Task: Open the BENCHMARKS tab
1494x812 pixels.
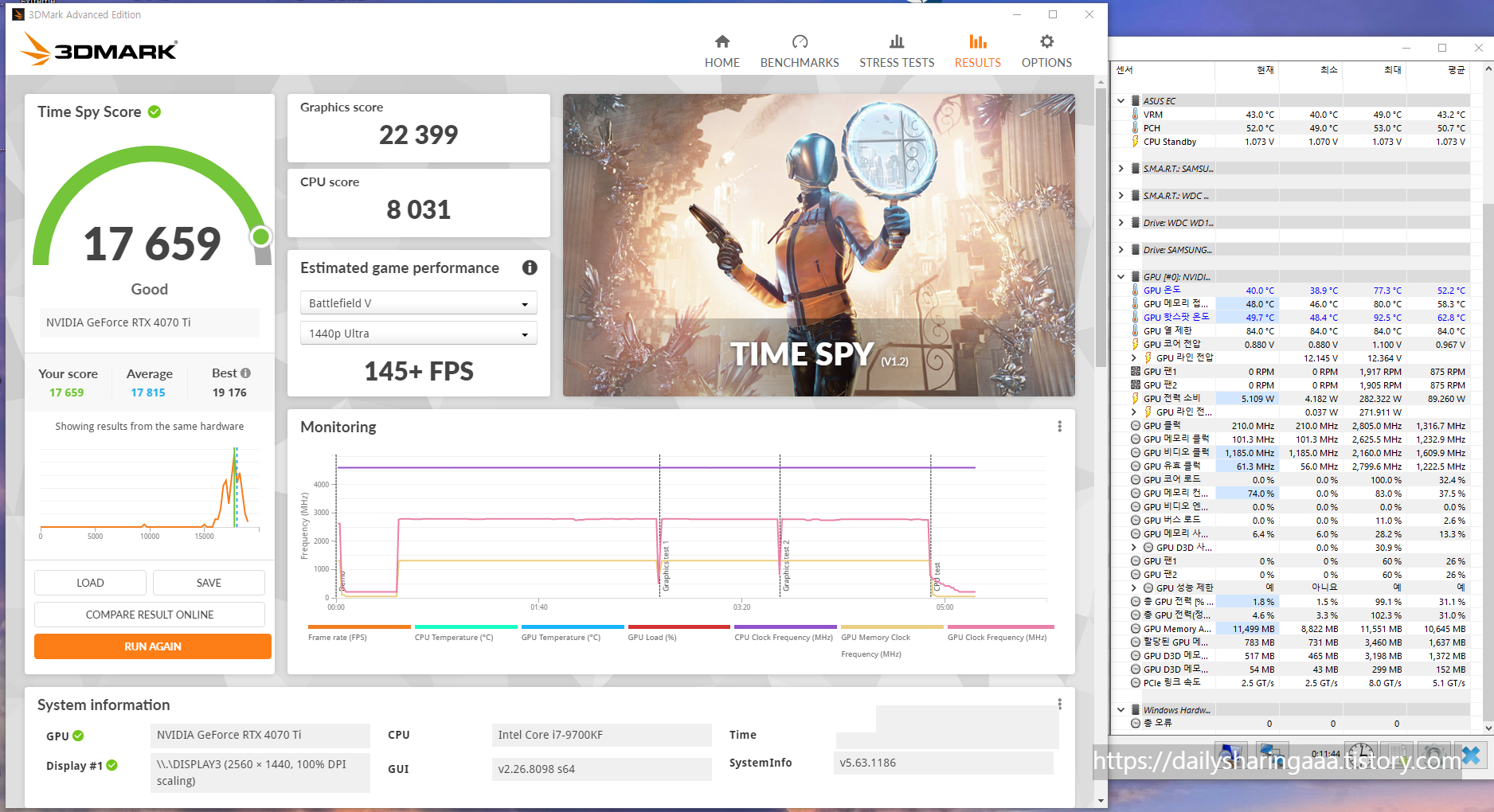Action: click(x=800, y=52)
